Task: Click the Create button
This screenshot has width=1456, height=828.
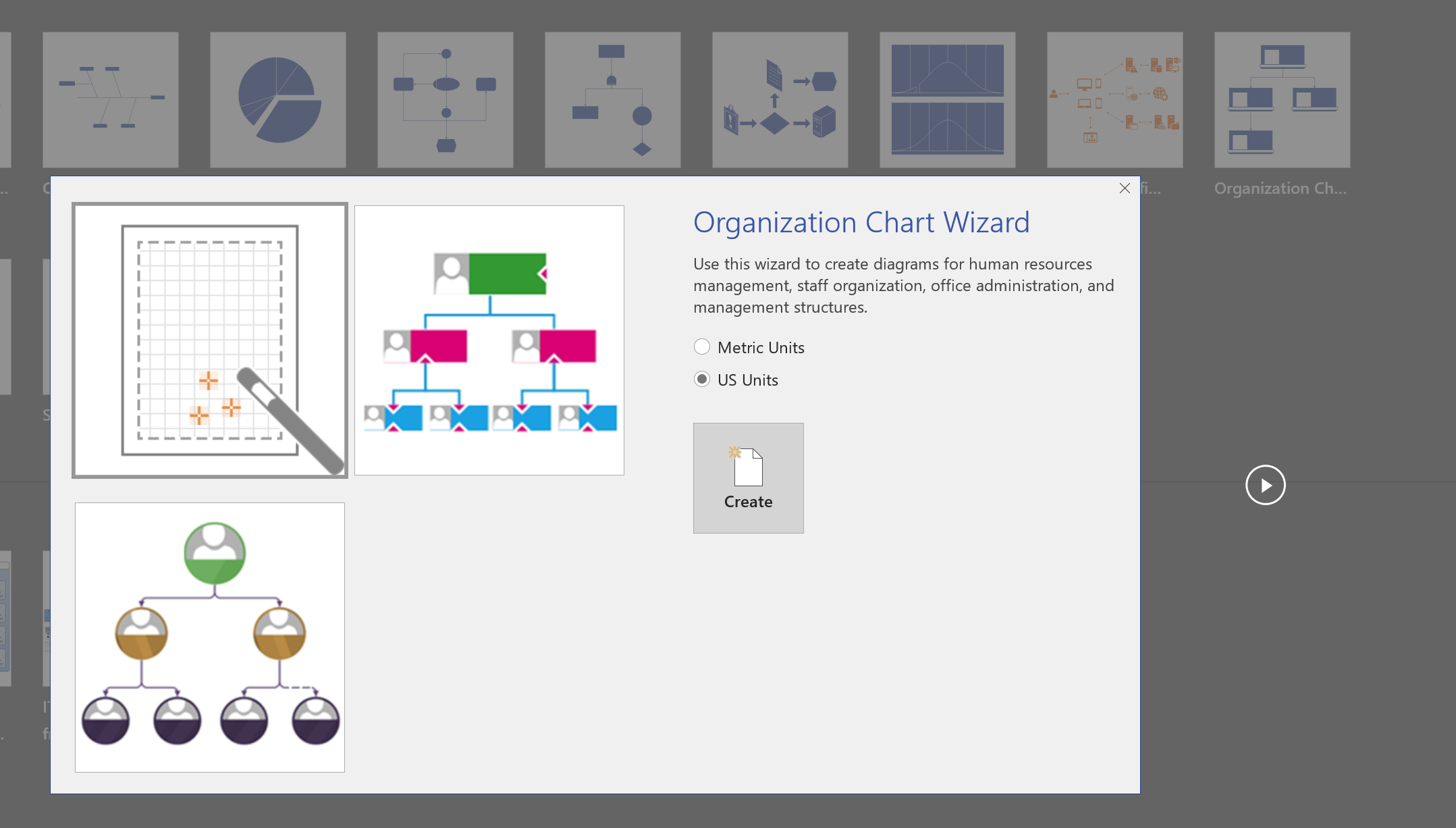Action: (748, 478)
